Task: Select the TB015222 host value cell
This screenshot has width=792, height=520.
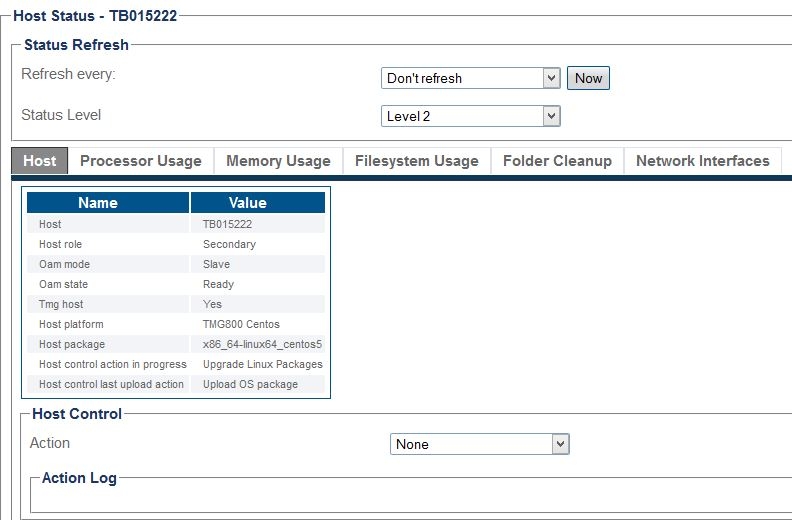Action: pos(229,225)
